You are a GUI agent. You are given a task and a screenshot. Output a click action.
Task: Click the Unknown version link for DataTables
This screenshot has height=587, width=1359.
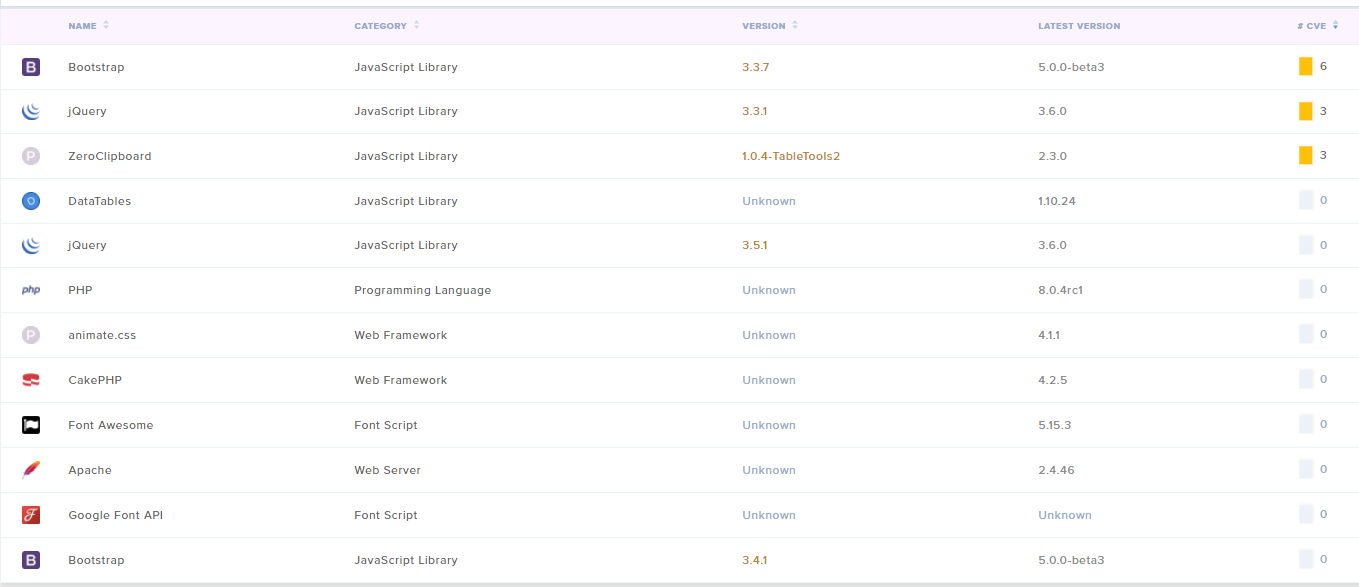768,201
